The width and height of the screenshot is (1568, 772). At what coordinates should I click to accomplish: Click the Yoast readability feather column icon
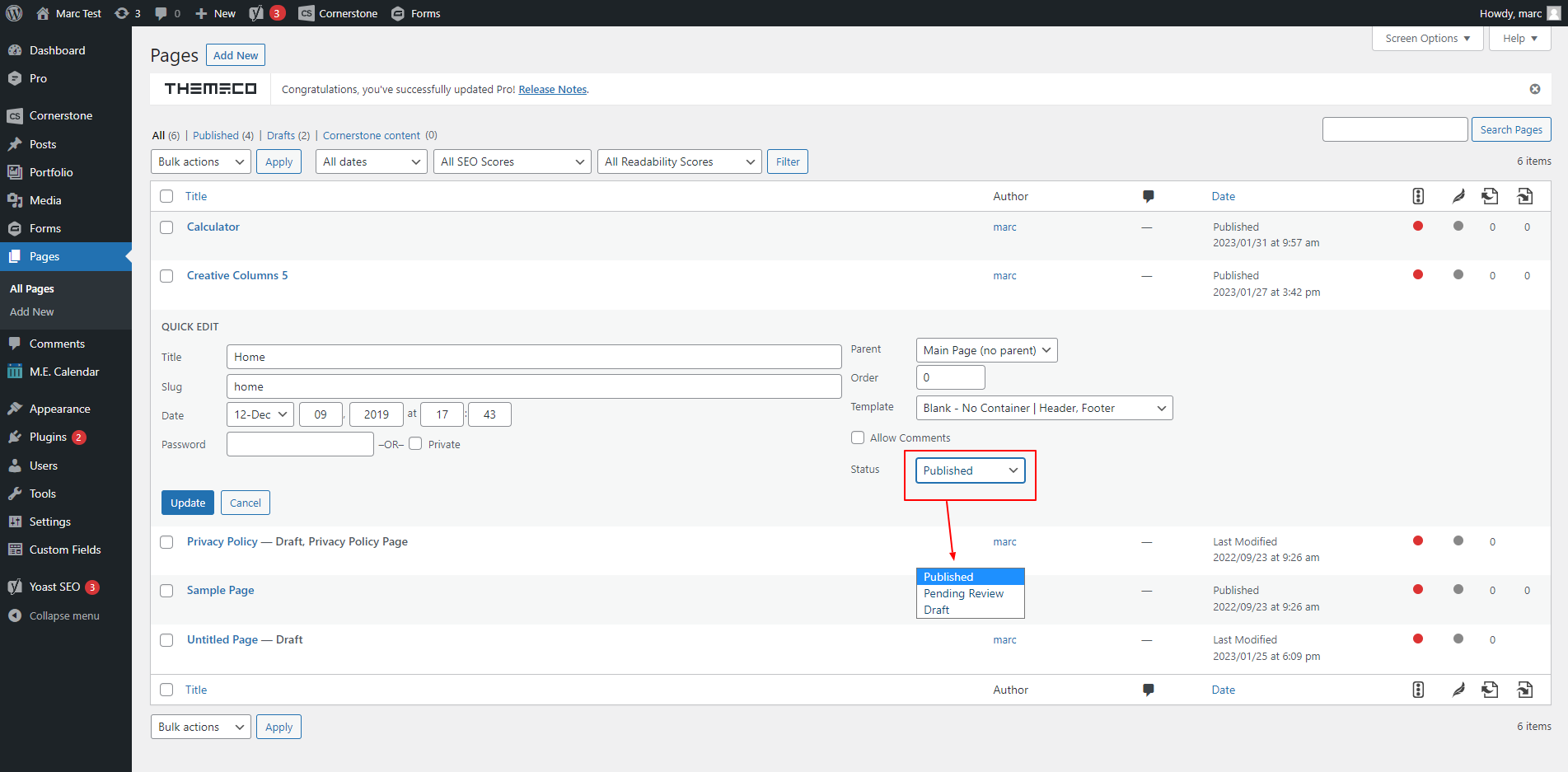click(1458, 196)
